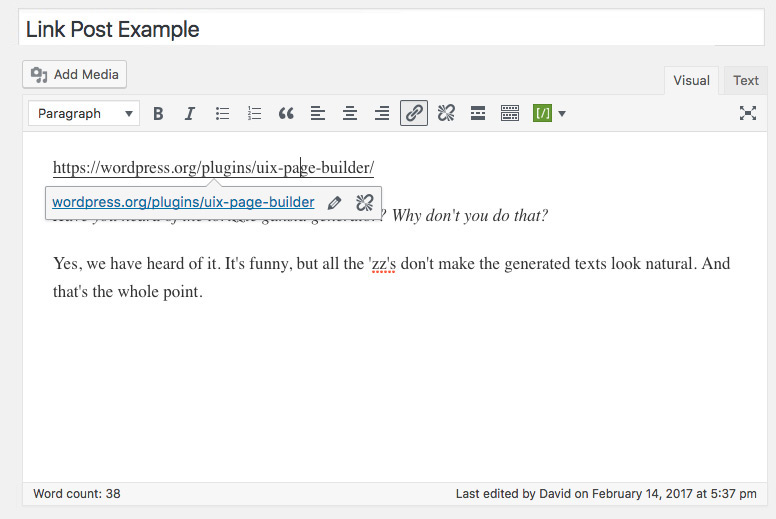Screen dimensions: 776x519
Task: Click the post title input field
Action: point(388,29)
